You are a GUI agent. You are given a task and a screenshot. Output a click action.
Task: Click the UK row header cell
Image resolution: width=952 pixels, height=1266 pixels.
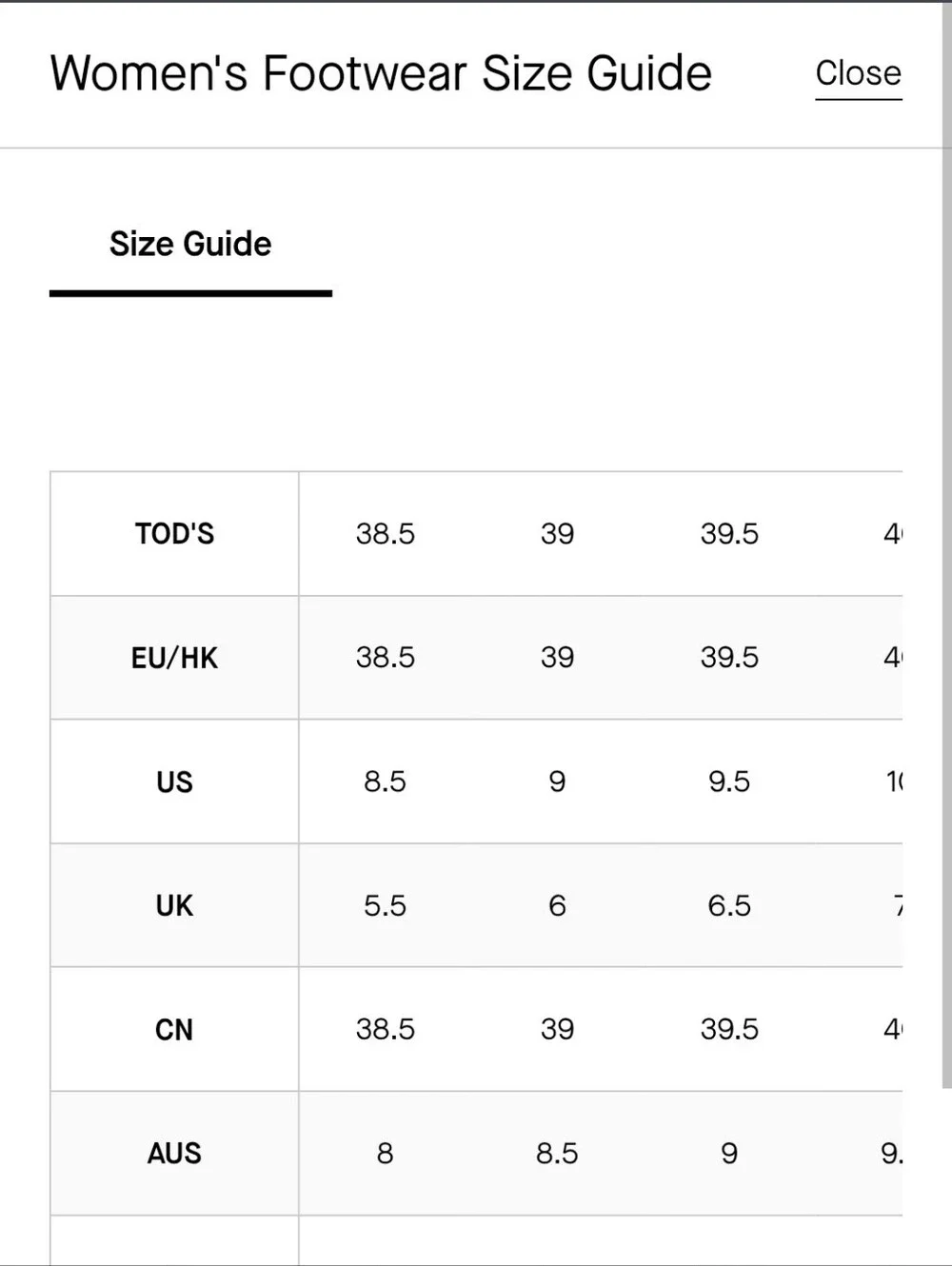point(174,905)
